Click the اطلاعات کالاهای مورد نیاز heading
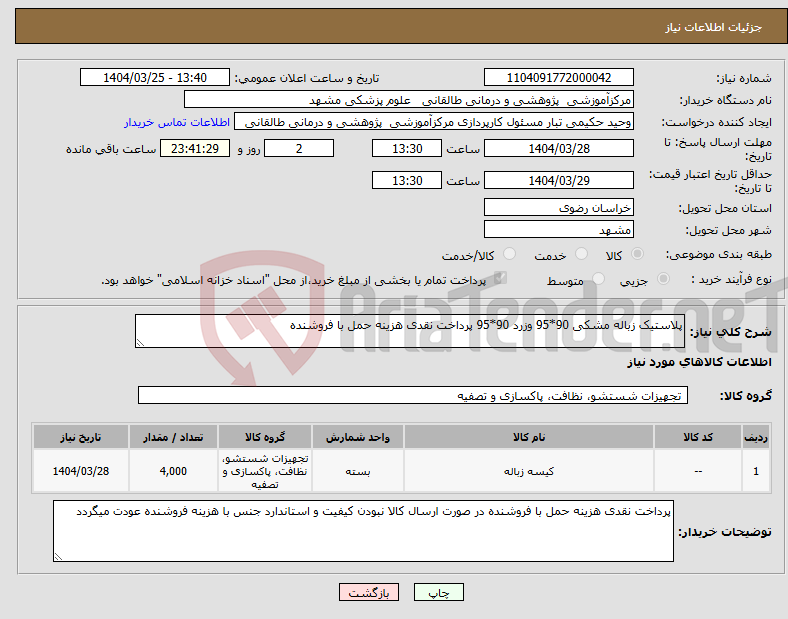 coord(699,362)
